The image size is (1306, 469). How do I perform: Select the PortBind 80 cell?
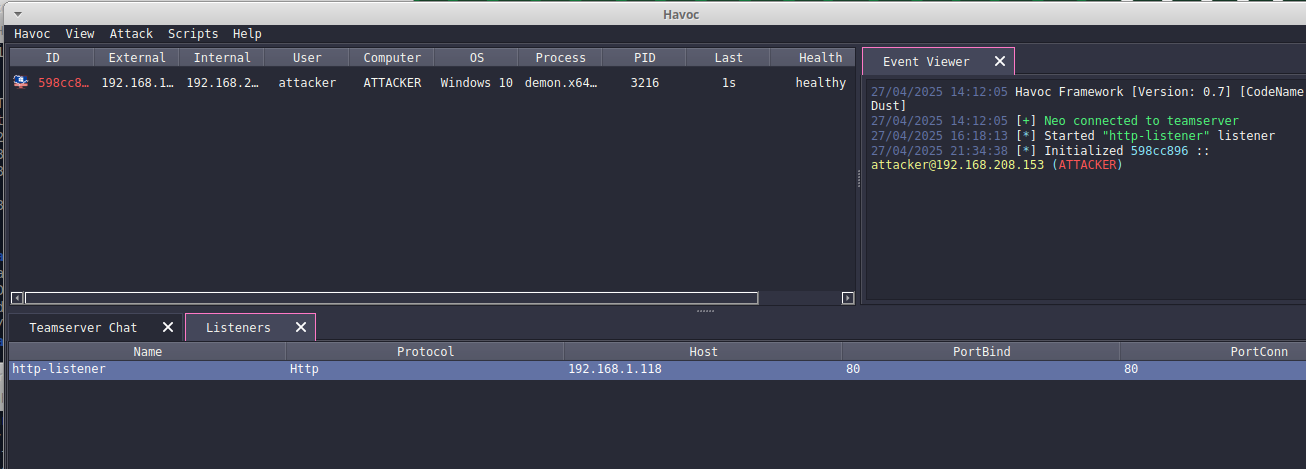(853, 369)
